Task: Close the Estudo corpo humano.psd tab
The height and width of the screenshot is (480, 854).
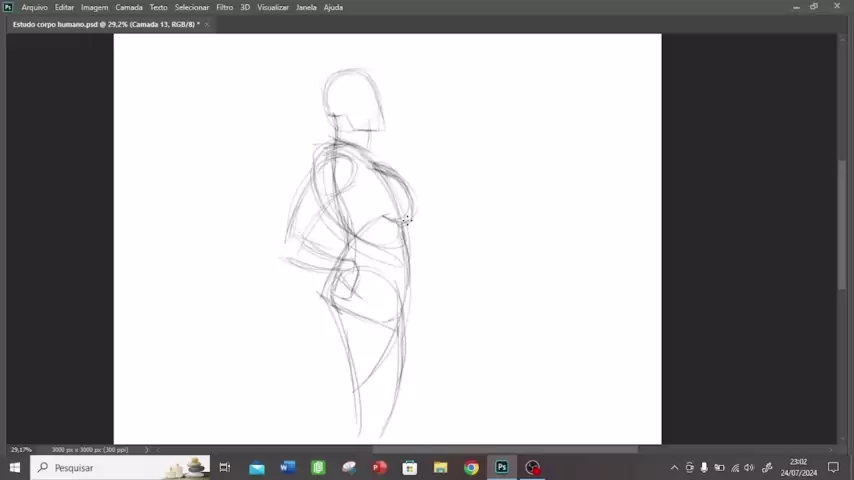Action: point(207,24)
